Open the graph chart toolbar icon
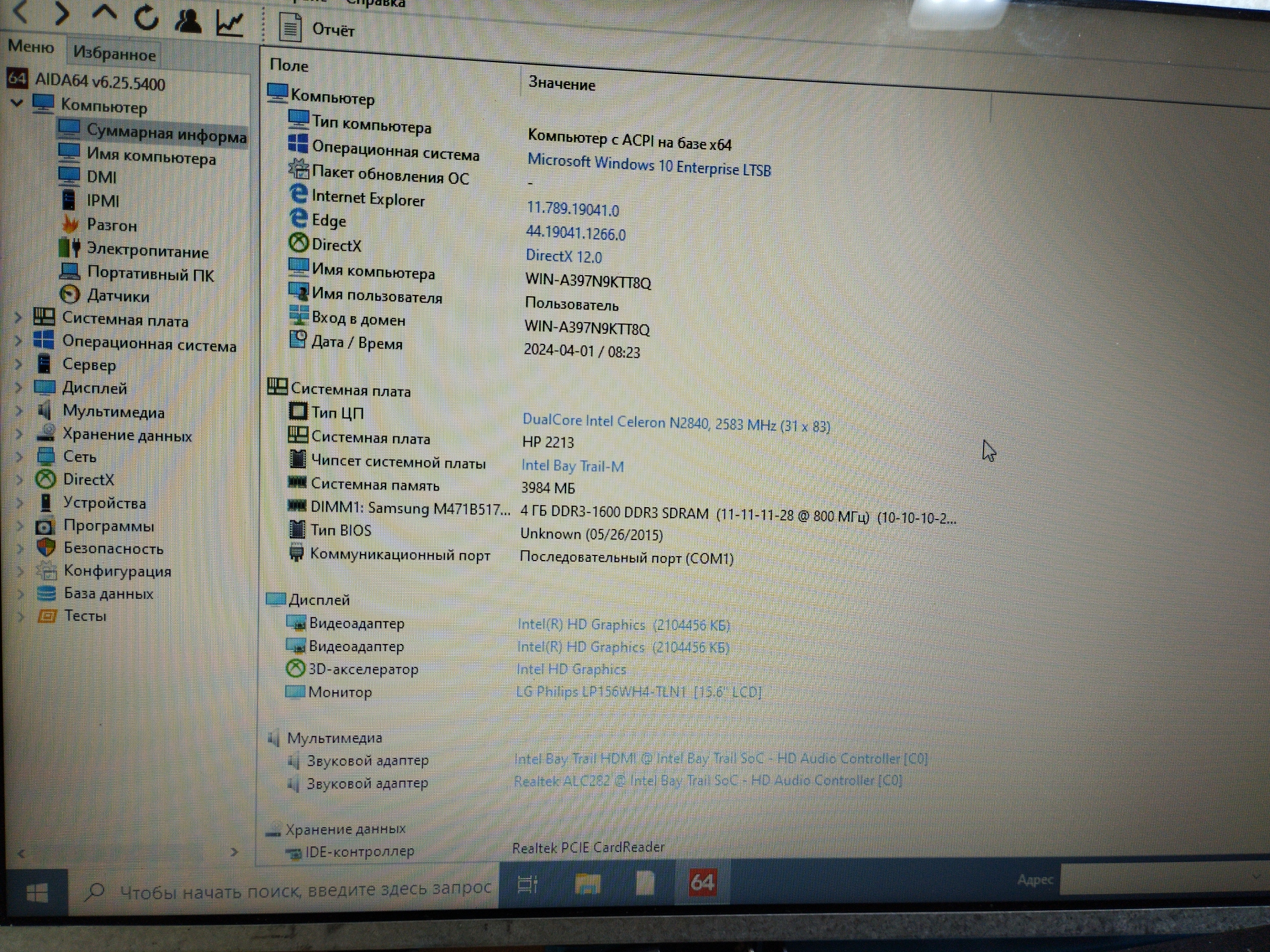This screenshot has width=1270, height=952. (230, 23)
